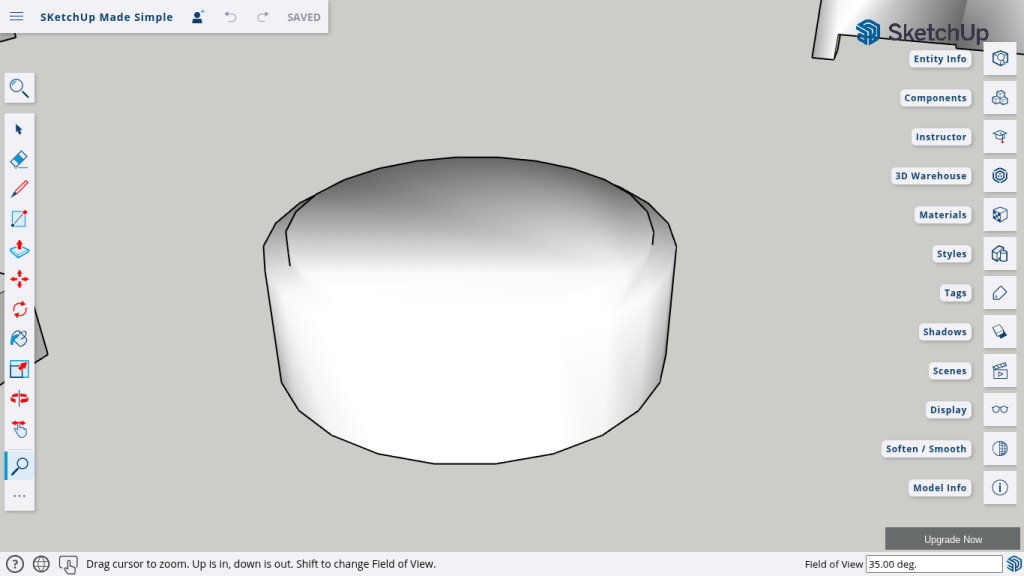Image resolution: width=1024 pixels, height=576 pixels.
Task: Click the Select arrow tool
Action: tap(19, 129)
